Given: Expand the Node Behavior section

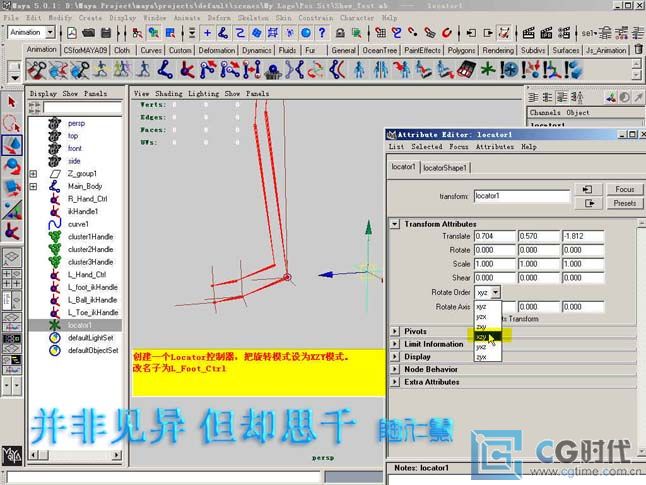Looking at the screenshot, I should click(395, 369).
